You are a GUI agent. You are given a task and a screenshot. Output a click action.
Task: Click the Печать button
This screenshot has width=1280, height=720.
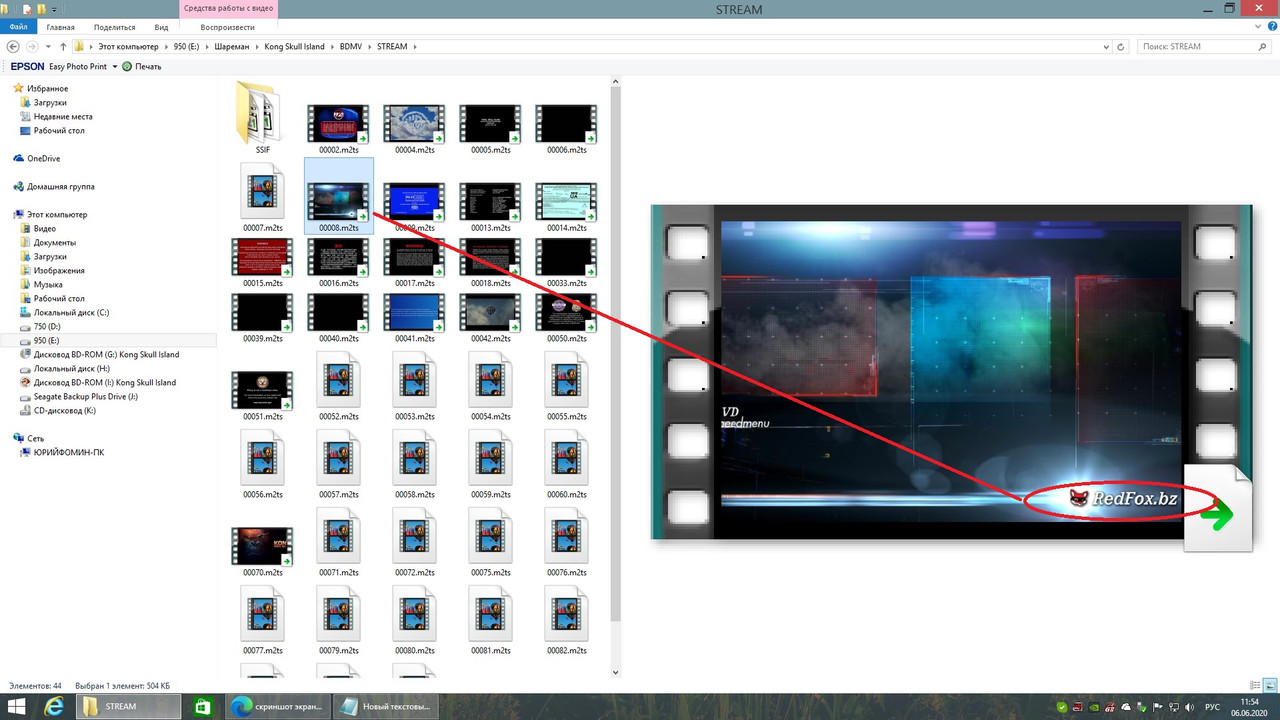click(x=141, y=66)
